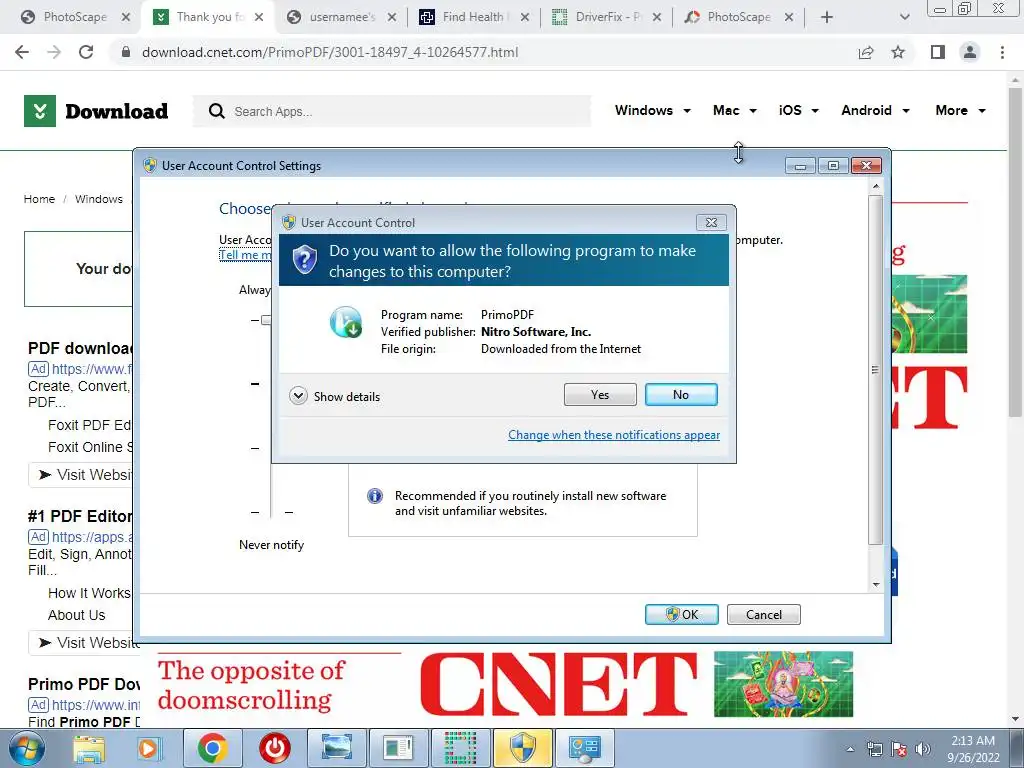Click the site padlock icon
1024x768 pixels.
coord(126,52)
